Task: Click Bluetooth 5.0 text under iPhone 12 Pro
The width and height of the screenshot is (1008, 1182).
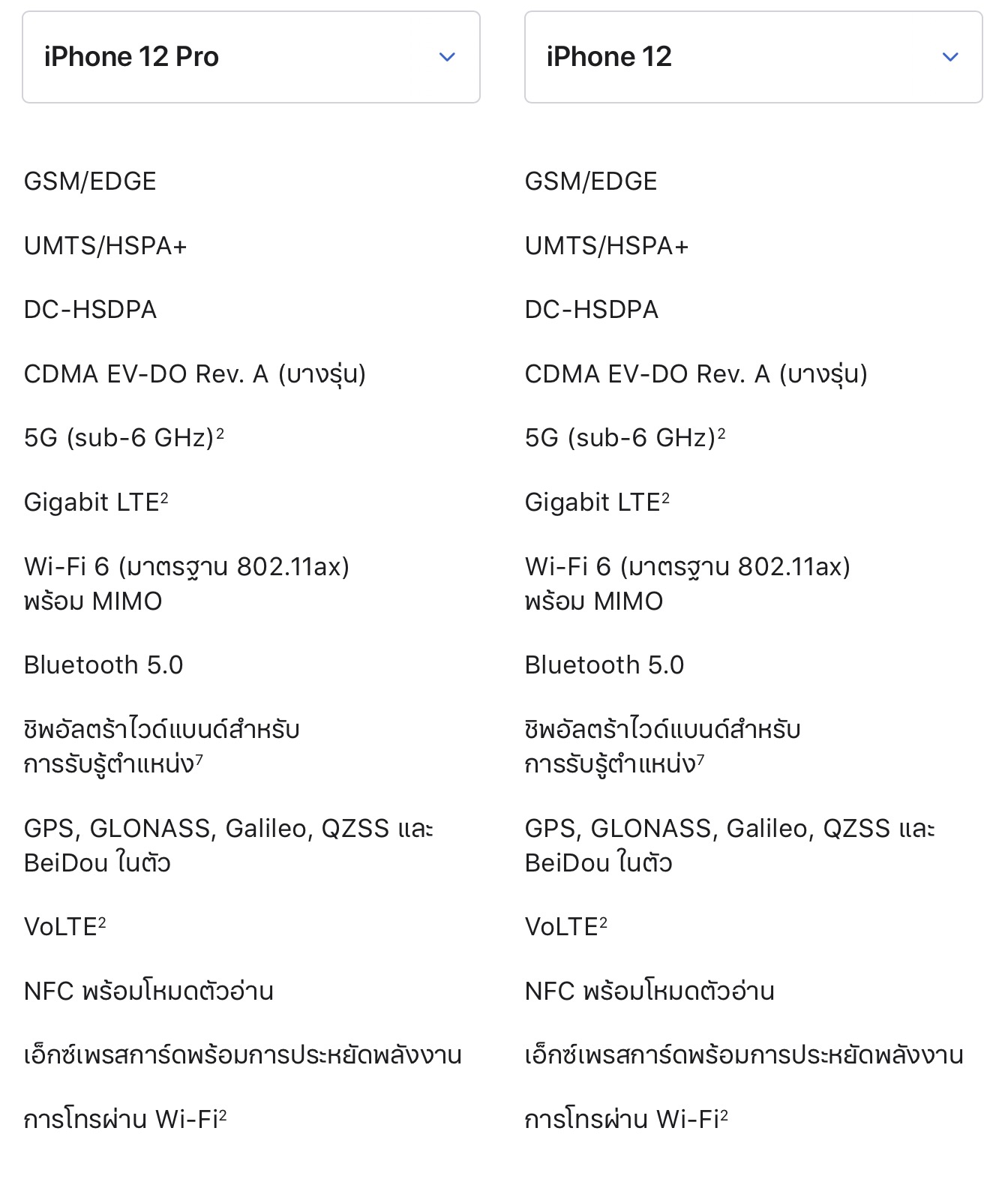Action: (103, 665)
